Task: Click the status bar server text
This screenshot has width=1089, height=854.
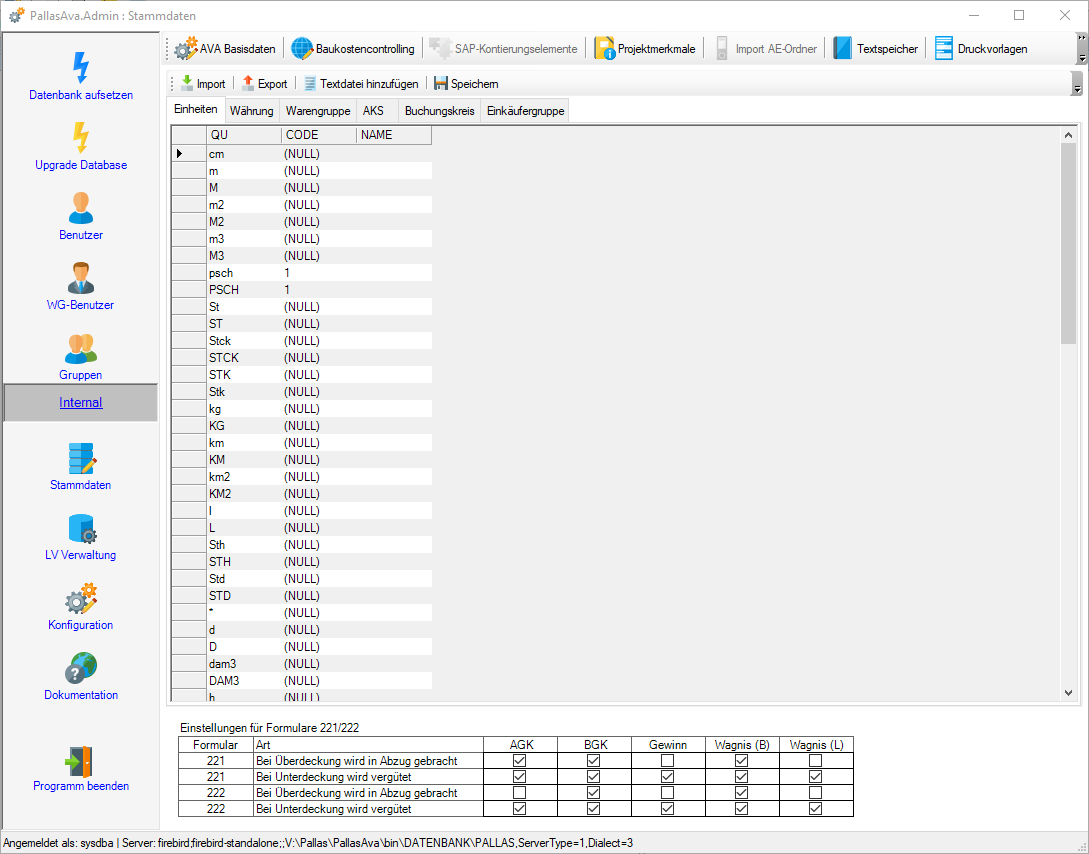Action: [377, 843]
